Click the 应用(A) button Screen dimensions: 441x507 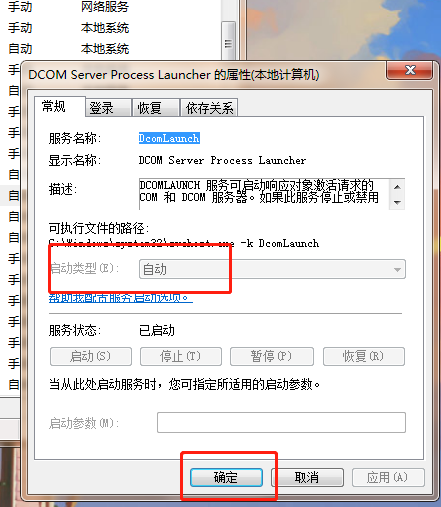click(x=388, y=477)
